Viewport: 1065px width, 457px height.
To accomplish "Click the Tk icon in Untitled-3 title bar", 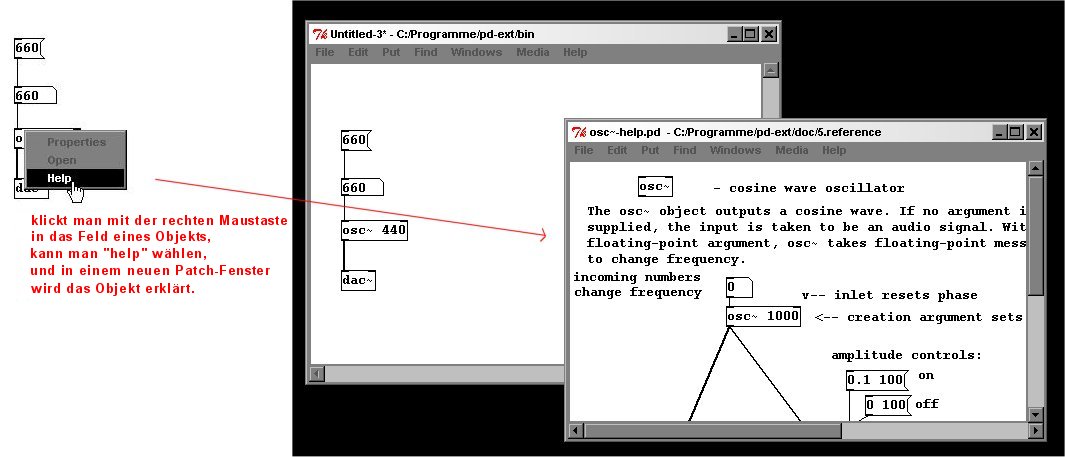I will point(320,33).
